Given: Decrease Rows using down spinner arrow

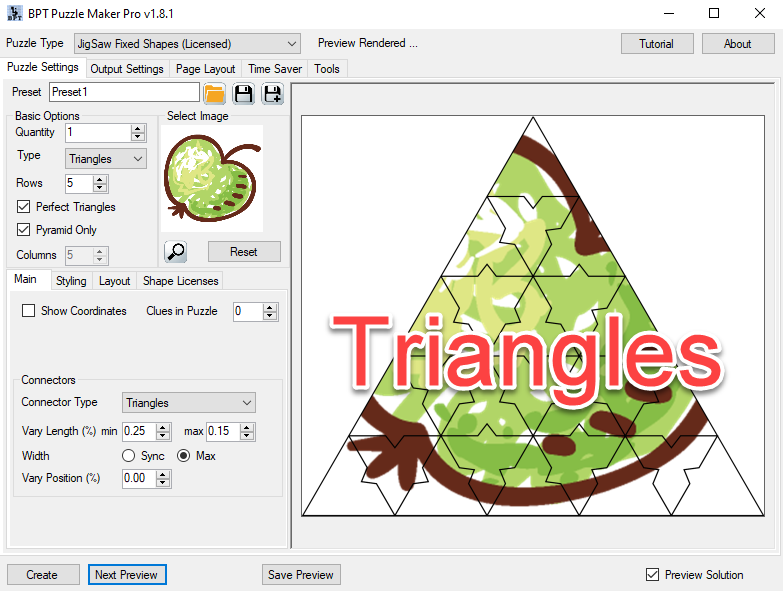Looking at the screenshot, I should pyautogui.click(x=99, y=188).
